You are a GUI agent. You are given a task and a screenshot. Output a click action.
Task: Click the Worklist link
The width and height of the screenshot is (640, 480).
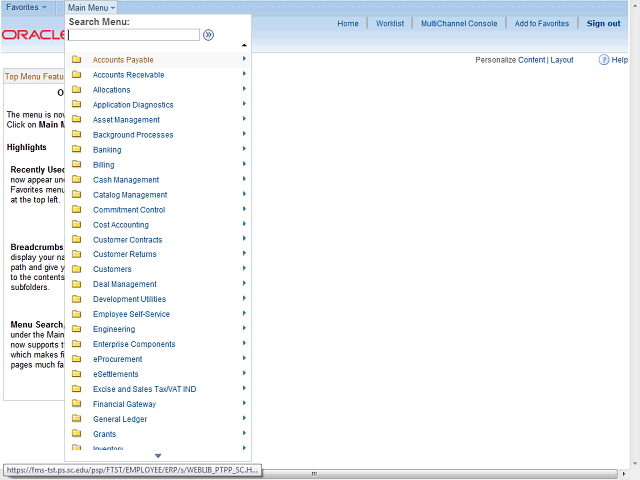(390, 24)
